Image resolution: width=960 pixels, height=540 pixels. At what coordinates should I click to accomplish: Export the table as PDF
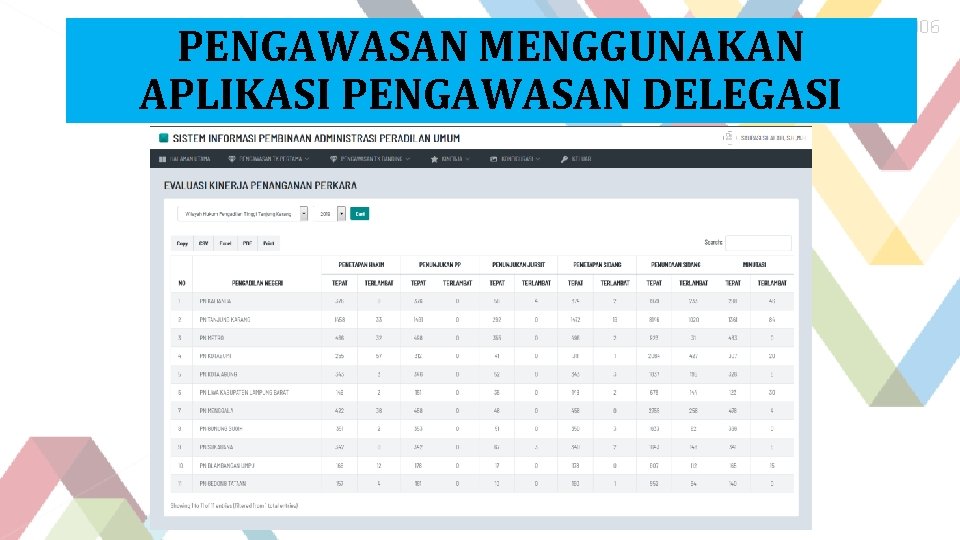point(247,243)
